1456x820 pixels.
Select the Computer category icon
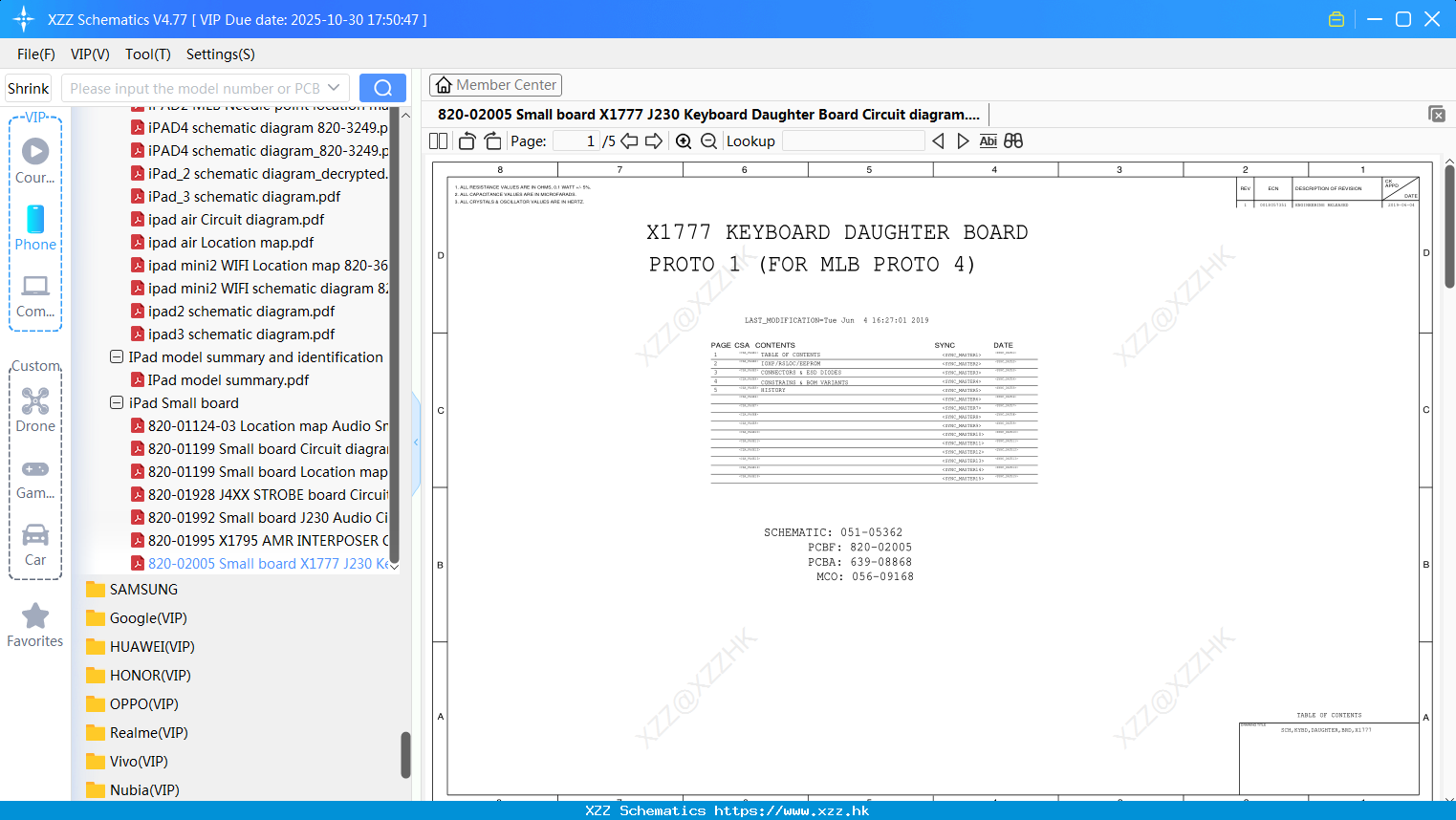pyautogui.click(x=35, y=295)
